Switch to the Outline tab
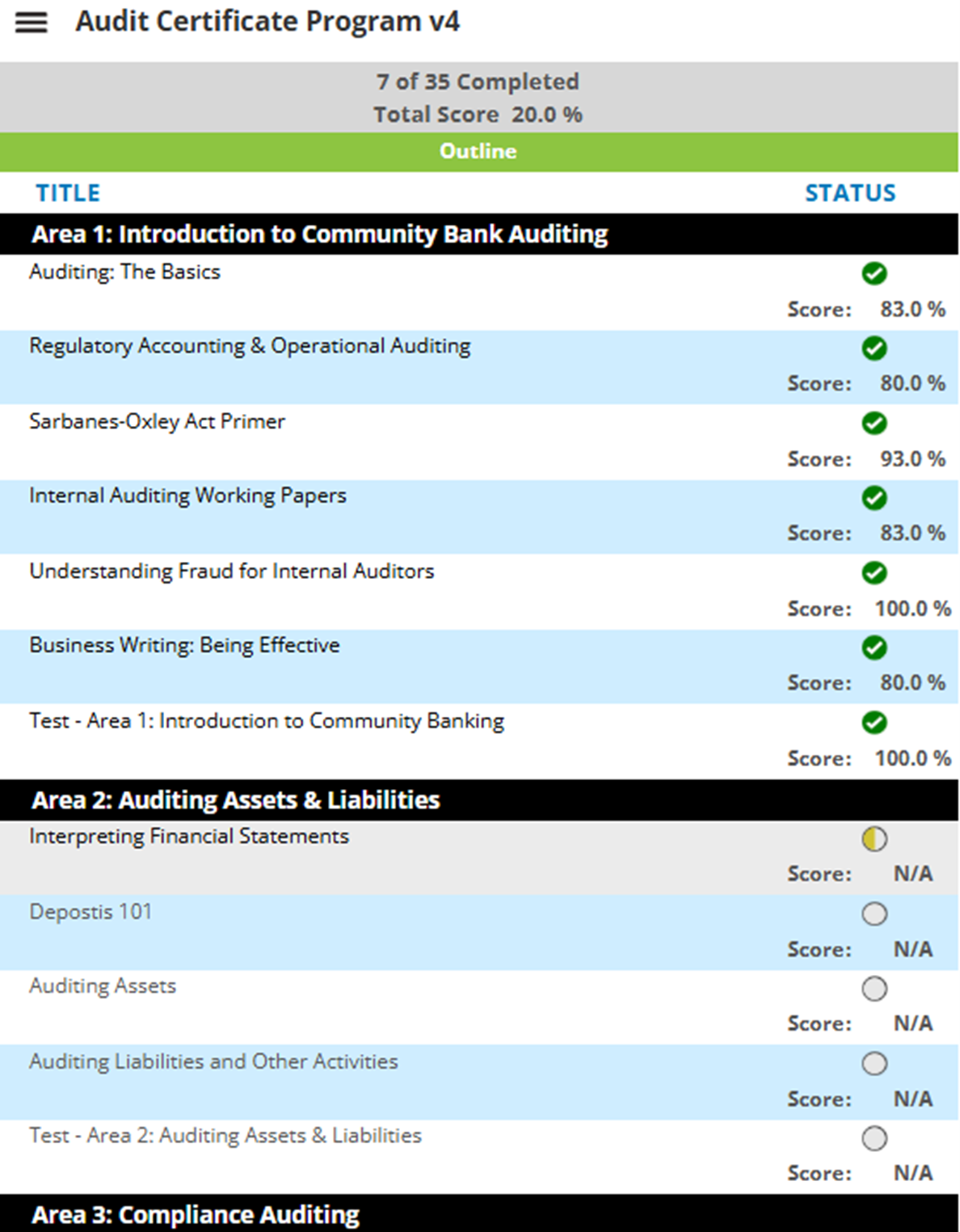 [x=478, y=150]
